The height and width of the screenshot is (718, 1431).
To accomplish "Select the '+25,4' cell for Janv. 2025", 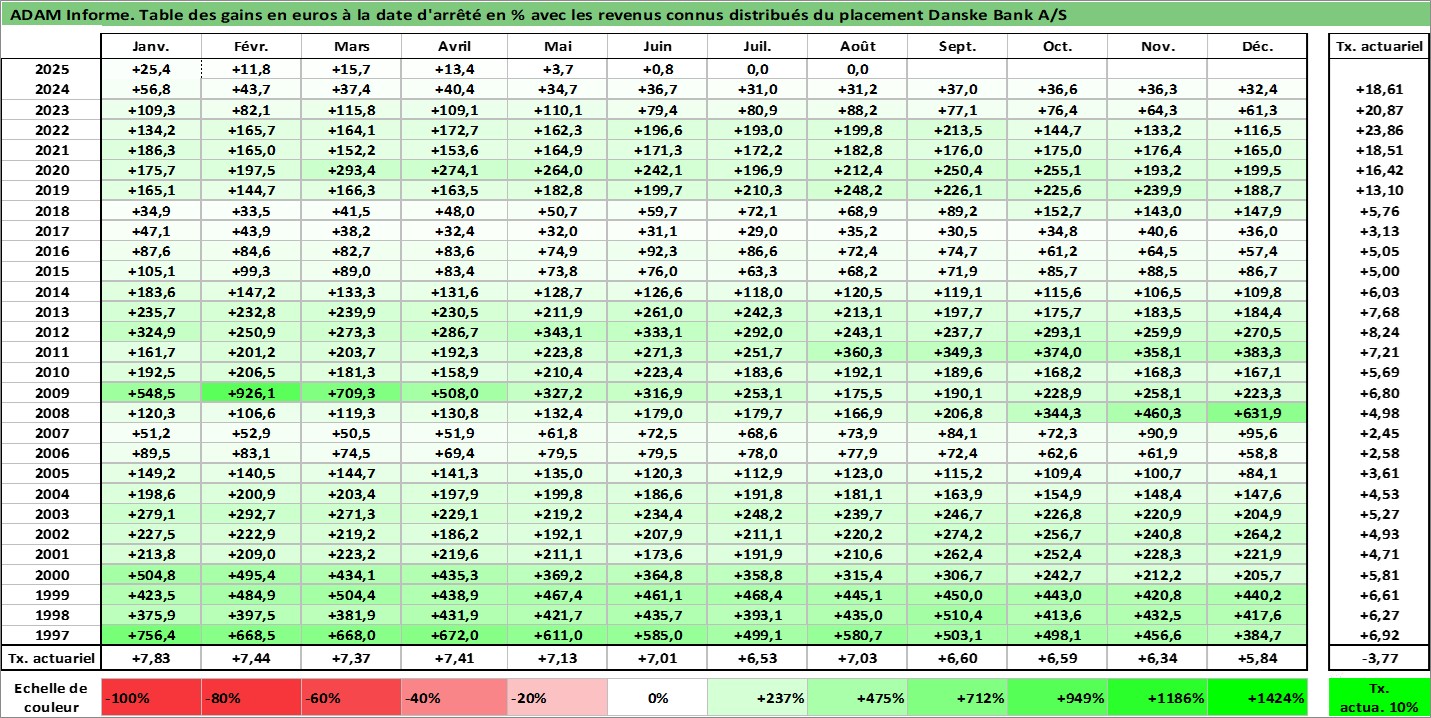I will 152,70.
